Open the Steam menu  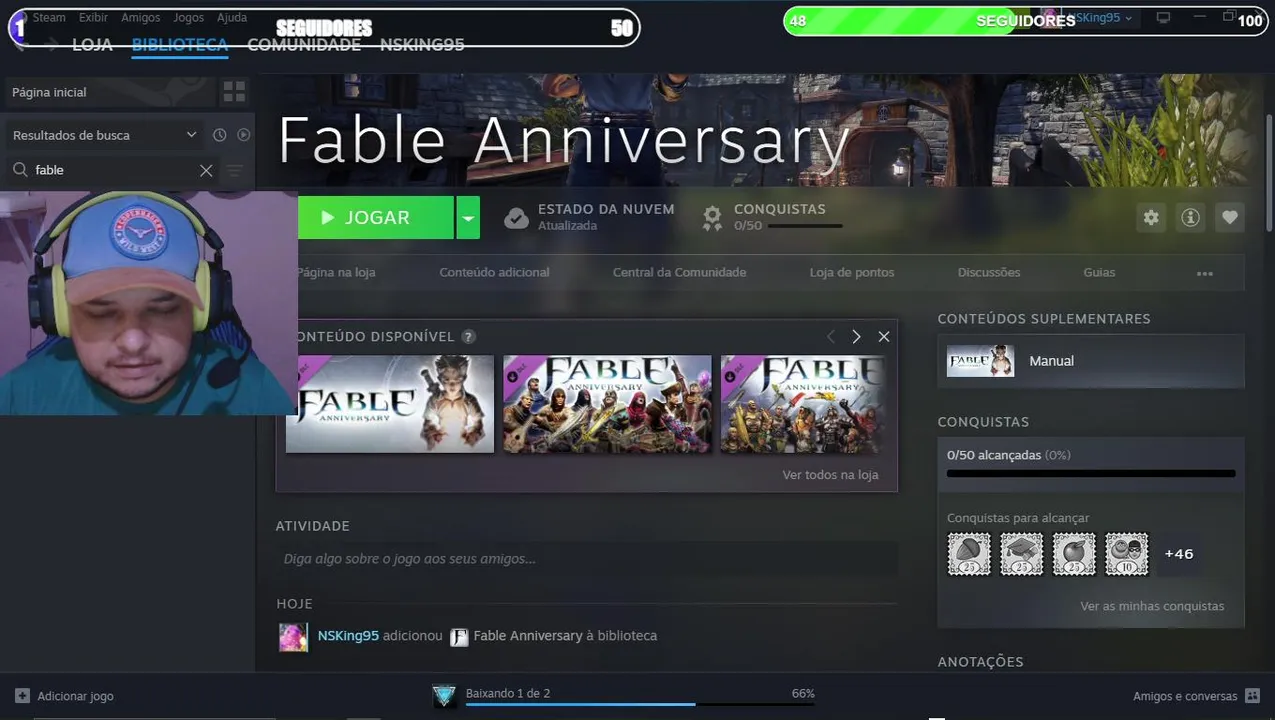pyautogui.click(x=49, y=18)
